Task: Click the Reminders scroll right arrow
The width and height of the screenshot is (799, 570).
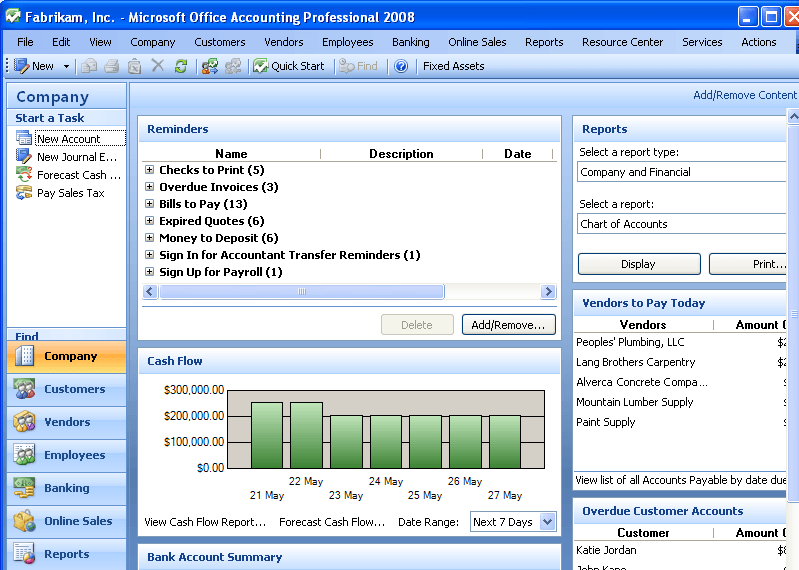Action: pyautogui.click(x=548, y=292)
